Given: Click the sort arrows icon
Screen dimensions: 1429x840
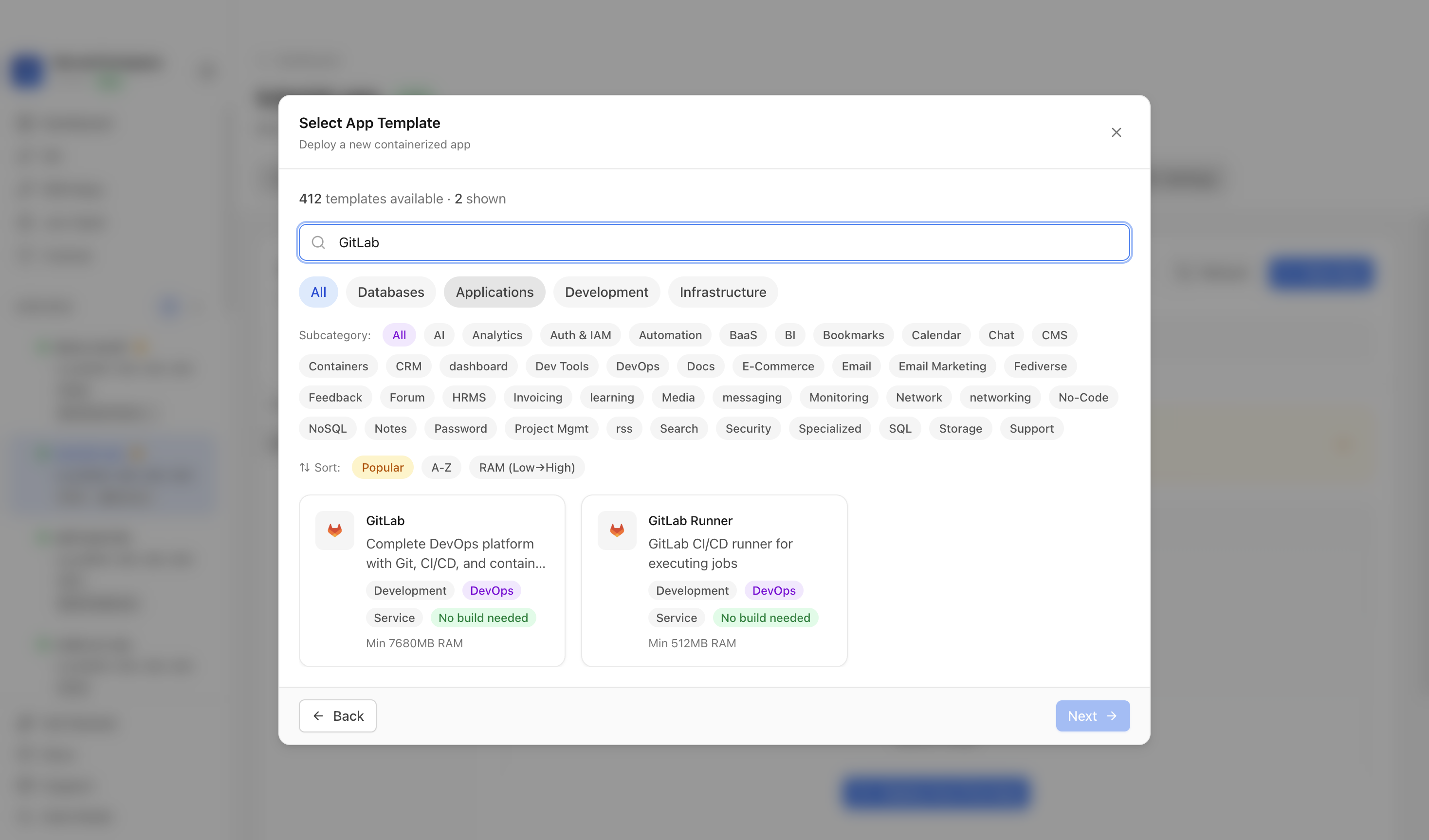Looking at the screenshot, I should (x=305, y=467).
